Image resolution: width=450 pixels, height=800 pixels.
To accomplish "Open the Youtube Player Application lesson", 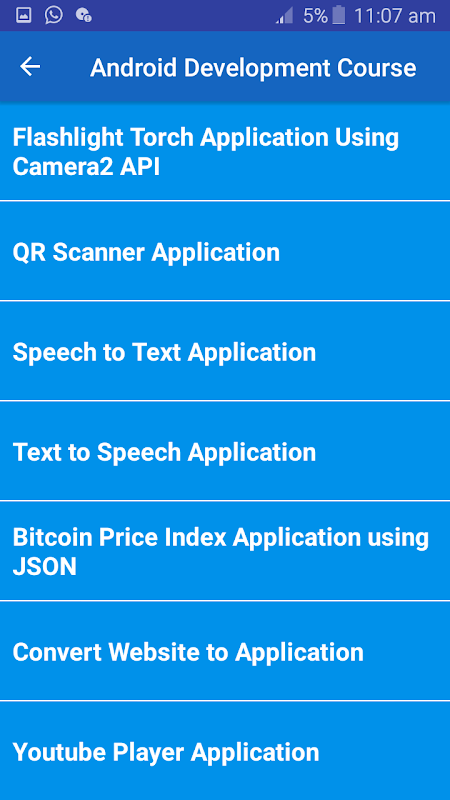I will click(225, 751).
